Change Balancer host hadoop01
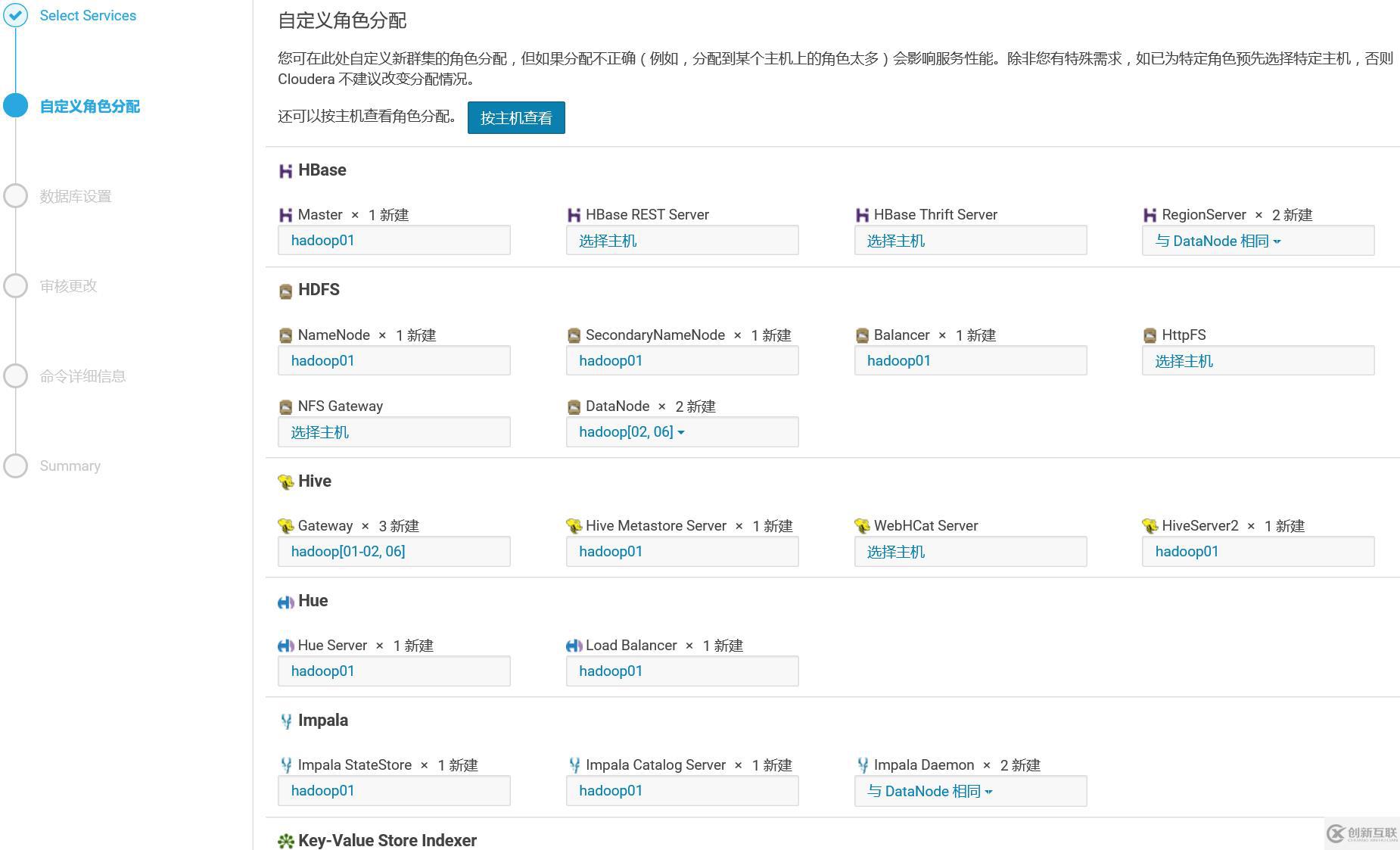This screenshot has height=850, width=1400. [970, 360]
